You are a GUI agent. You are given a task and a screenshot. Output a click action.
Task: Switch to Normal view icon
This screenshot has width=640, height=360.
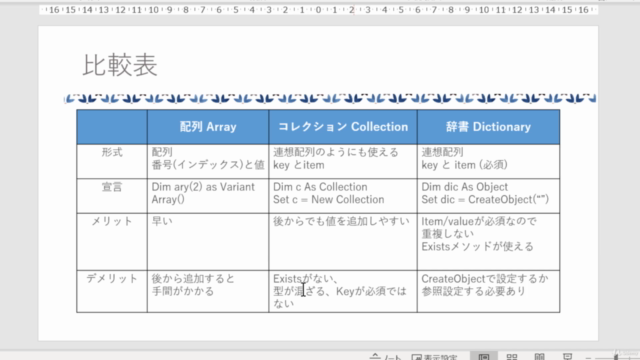coord(484,356)
